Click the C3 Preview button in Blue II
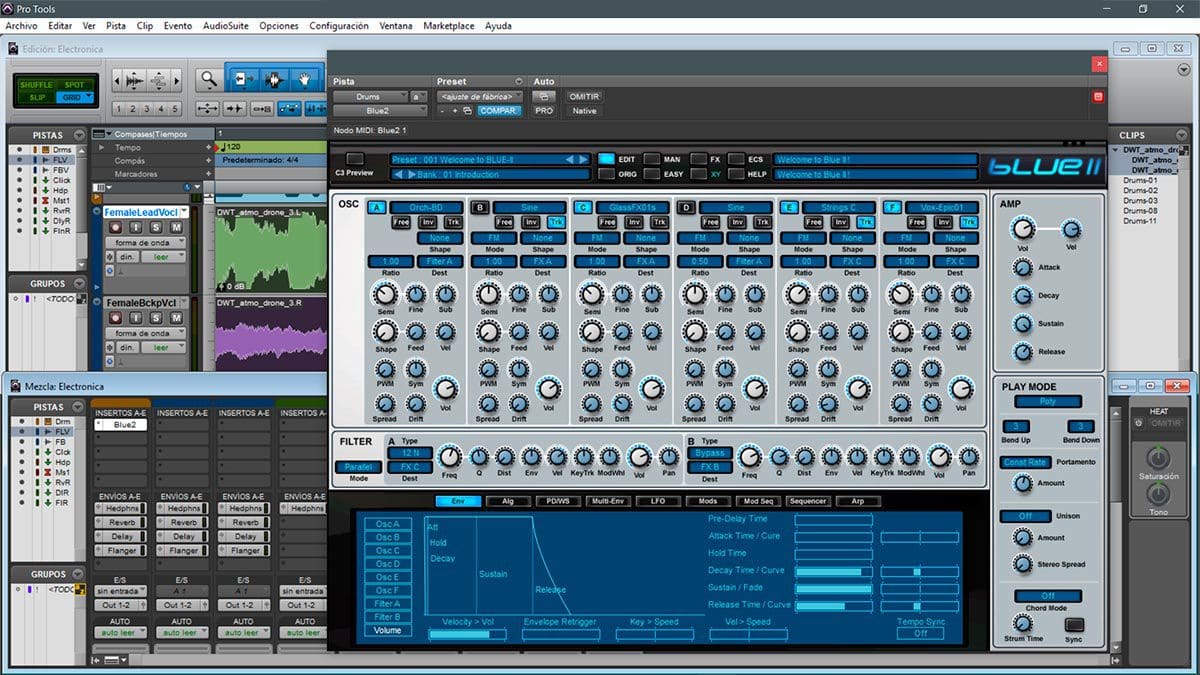The height and width of the screenshot is (675, 1200). [x=355, y=159]
